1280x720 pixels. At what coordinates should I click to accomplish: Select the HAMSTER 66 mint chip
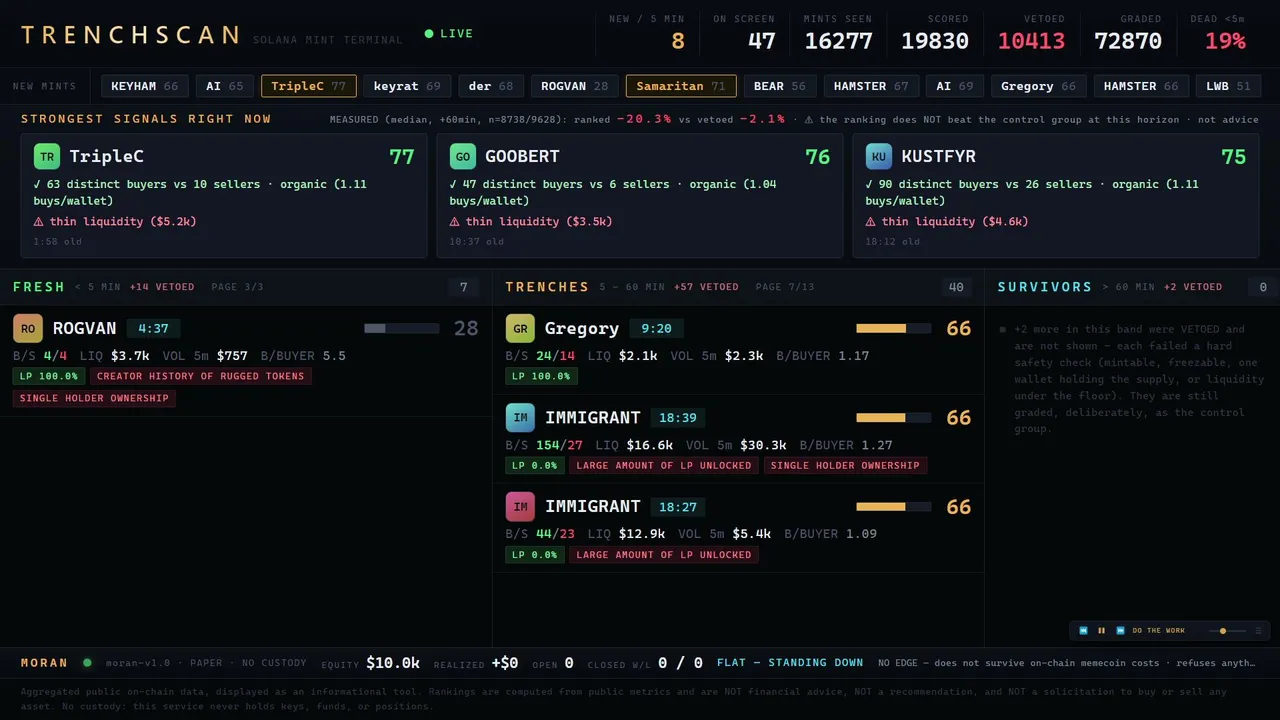(x=1142, y=86)
